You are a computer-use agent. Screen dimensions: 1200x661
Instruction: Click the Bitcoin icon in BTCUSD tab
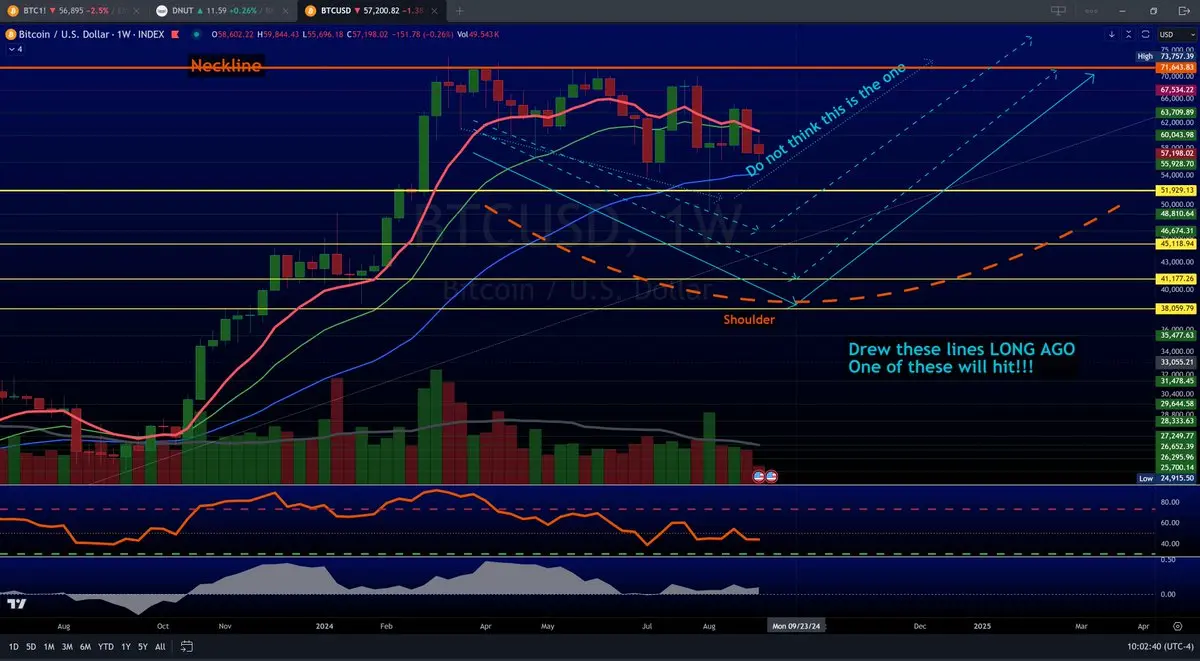coord(310,11)
